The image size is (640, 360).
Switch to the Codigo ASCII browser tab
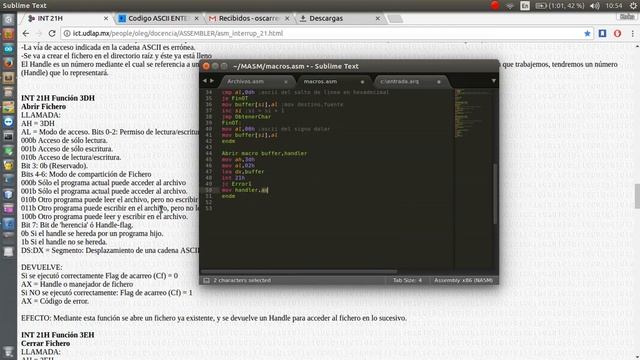158,18
